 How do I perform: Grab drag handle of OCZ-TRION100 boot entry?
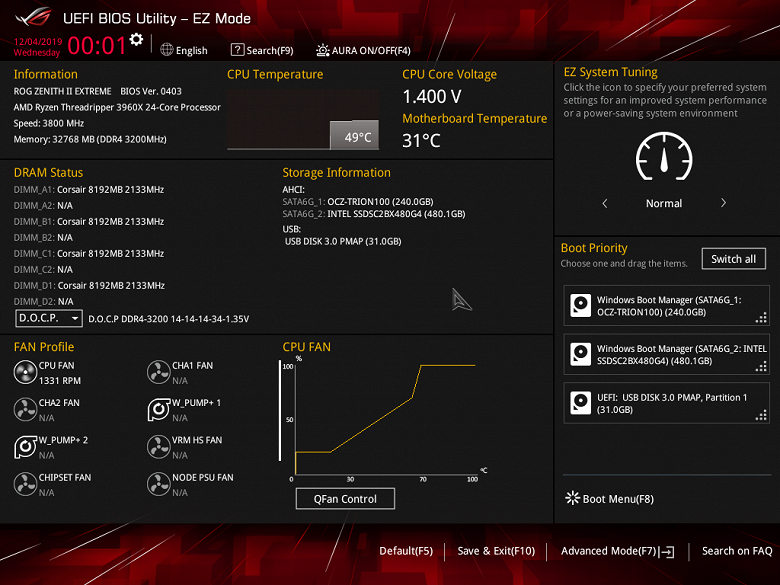pyautogui.click(x=761, y=317)
